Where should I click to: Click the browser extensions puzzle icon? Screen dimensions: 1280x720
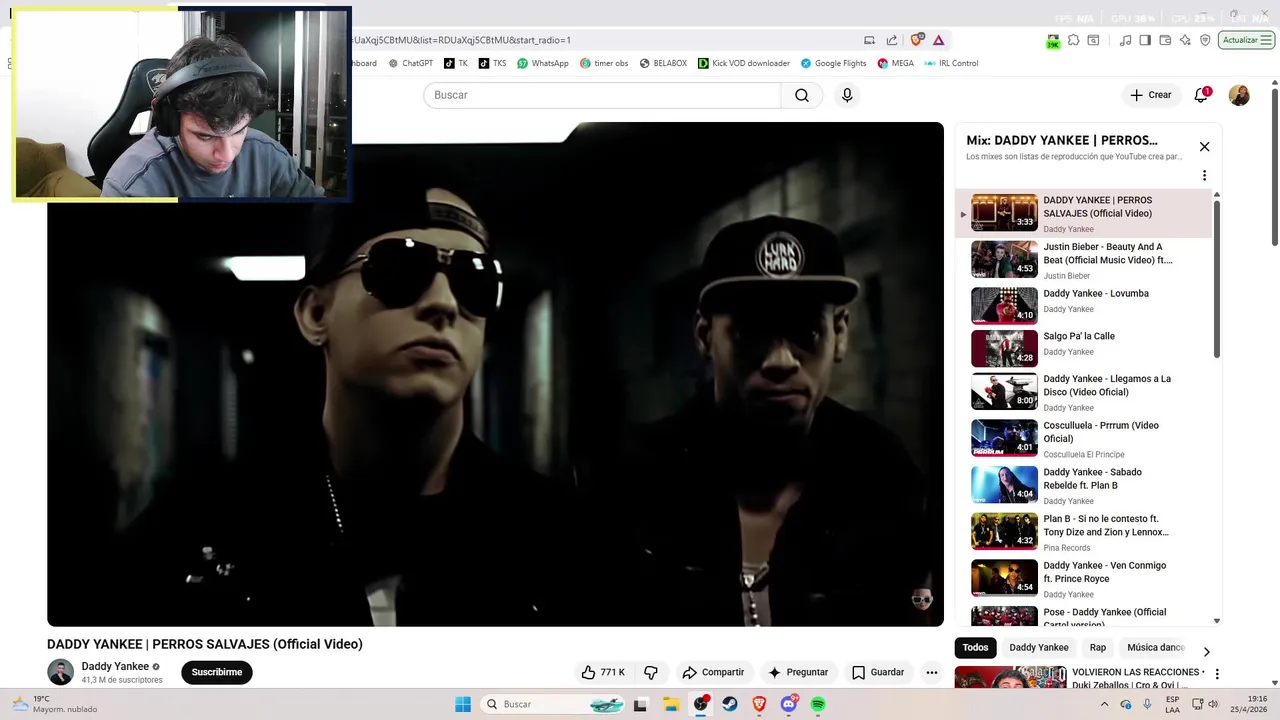click(1073, 40)
